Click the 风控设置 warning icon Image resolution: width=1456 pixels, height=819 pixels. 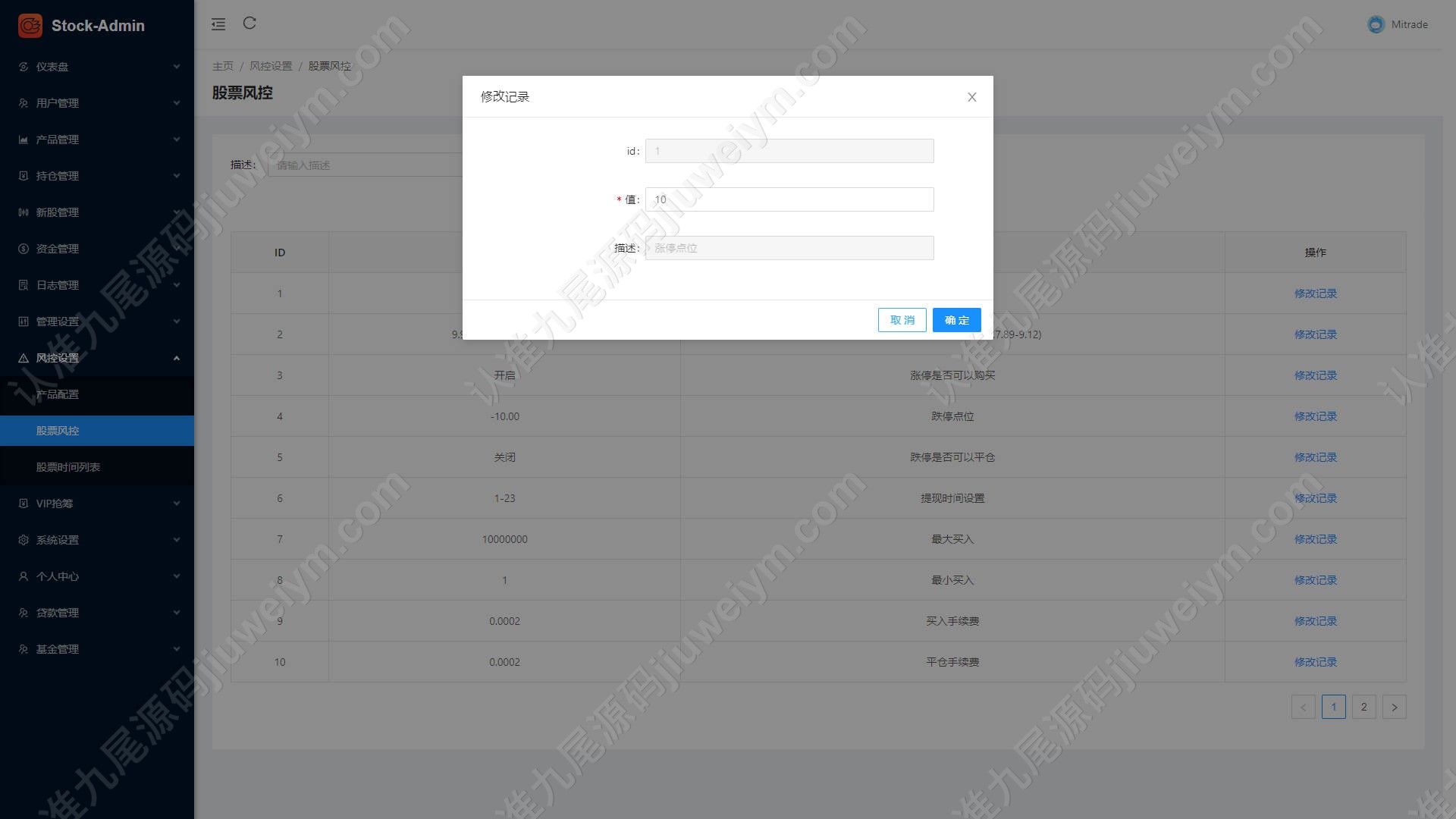[x=24, y=358]
